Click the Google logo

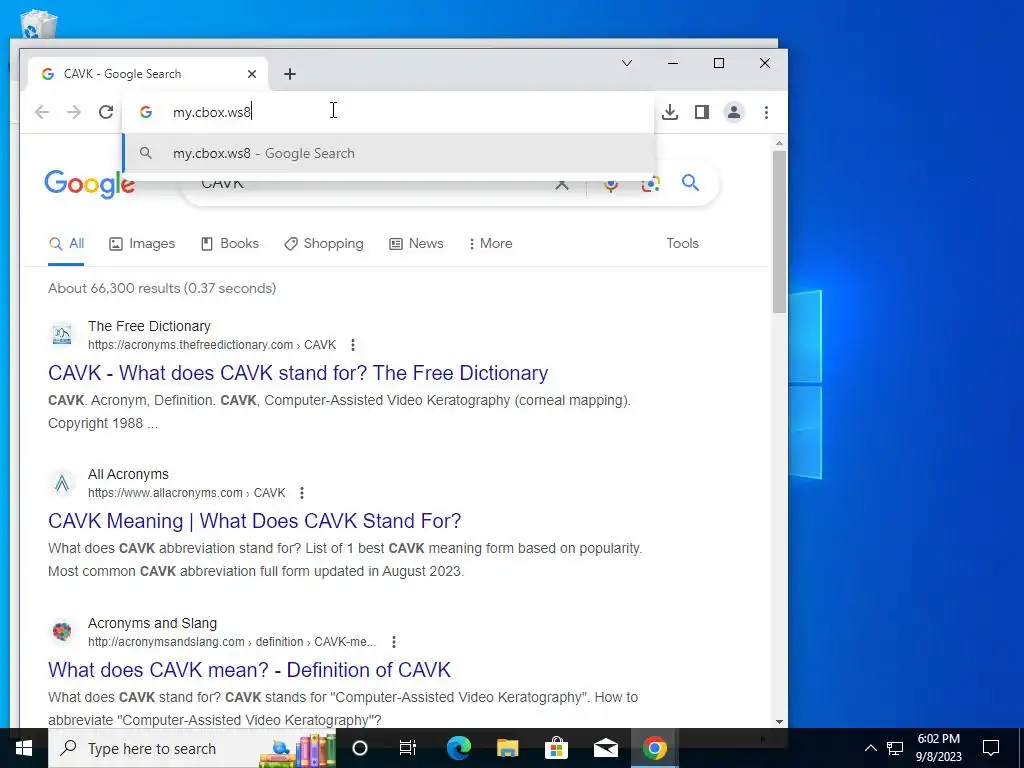tap(89, 184)
